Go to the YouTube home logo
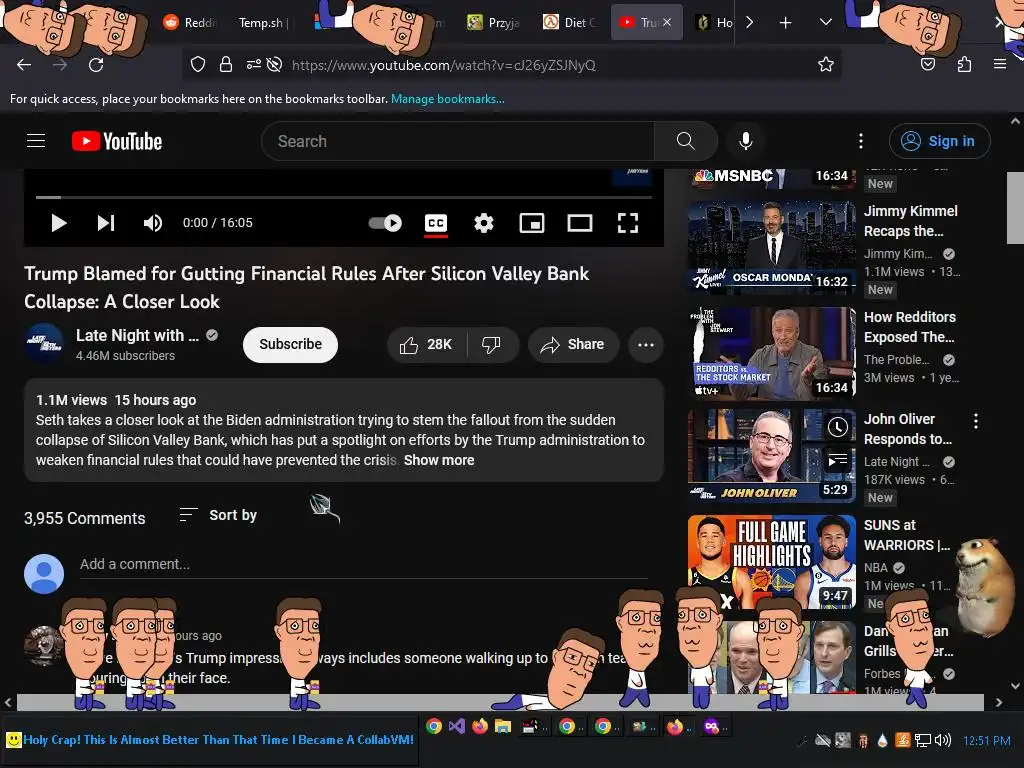This screenshot has width=1024, height=768. click(117, 141)
